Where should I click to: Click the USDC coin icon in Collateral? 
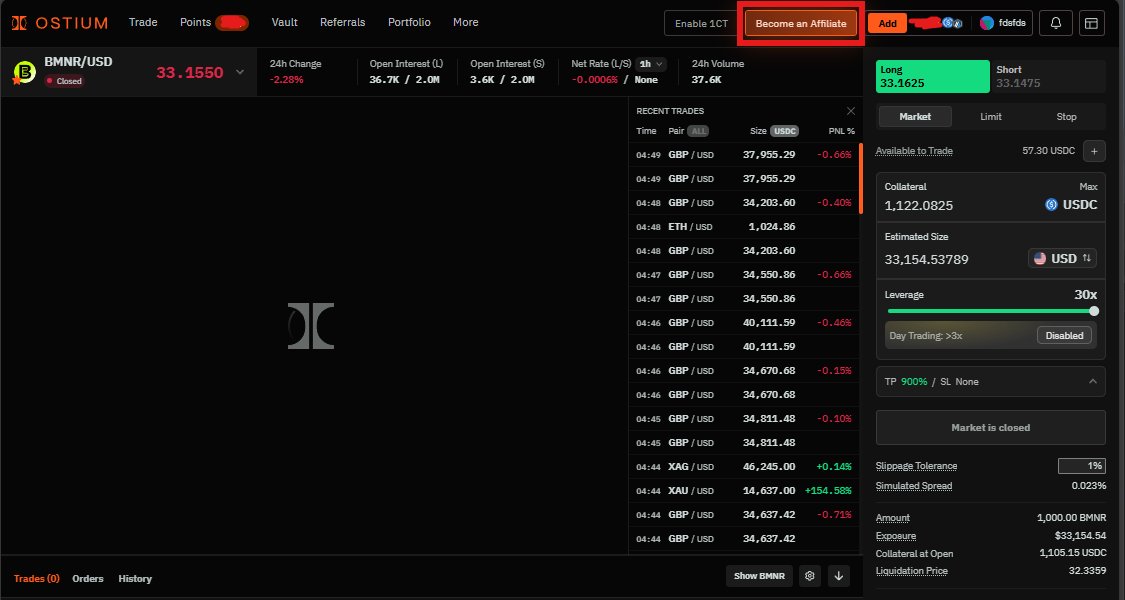click(1051, 205)
